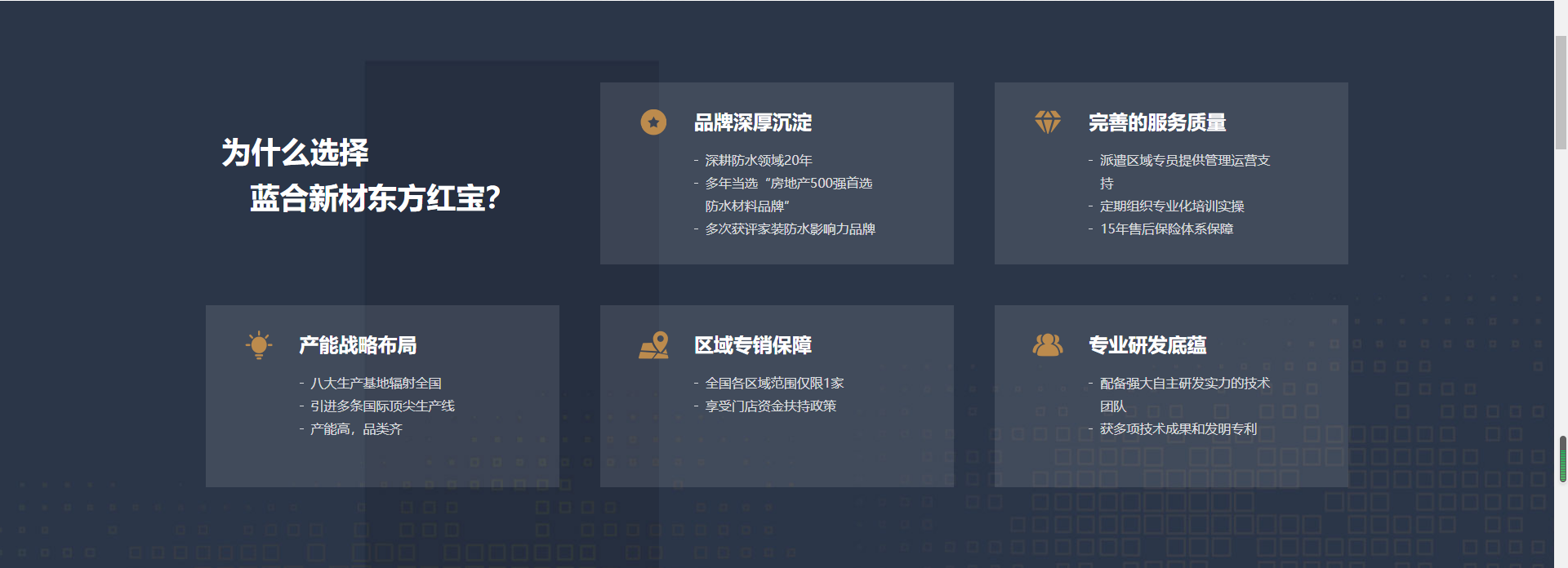Select the 品牌深厚沉淀 card heading
The image size is (1568, 568).
pos(753,122)
